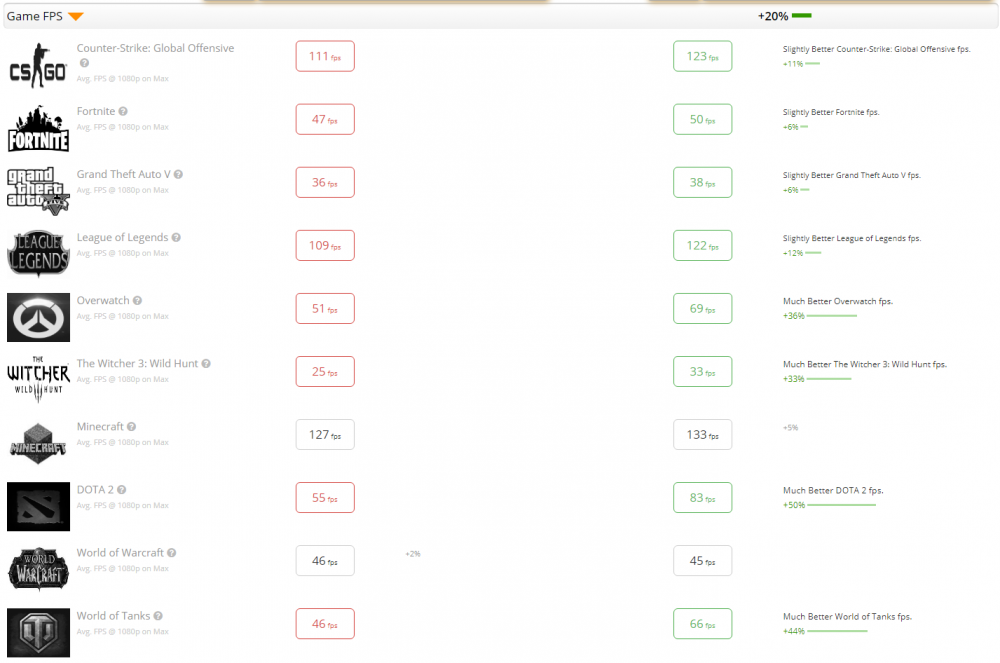Open The Witcher 3: Wild Hunt title link

pyautogui.click(x=137, y=364)
